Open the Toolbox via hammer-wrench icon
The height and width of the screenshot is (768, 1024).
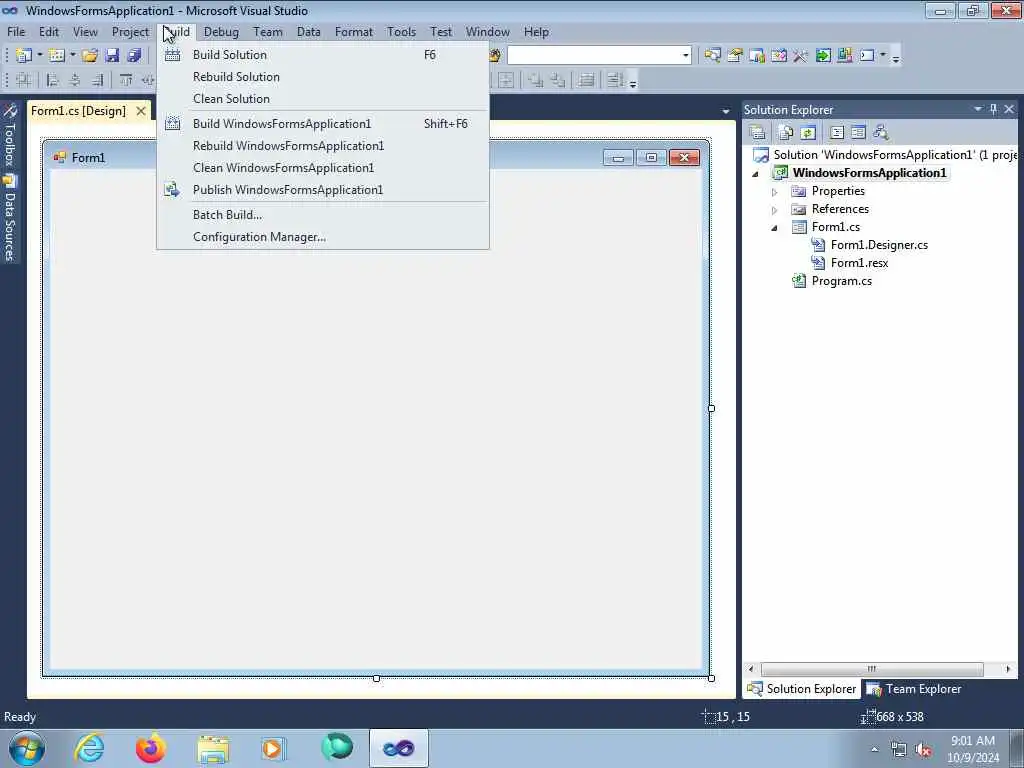point(801,56)
